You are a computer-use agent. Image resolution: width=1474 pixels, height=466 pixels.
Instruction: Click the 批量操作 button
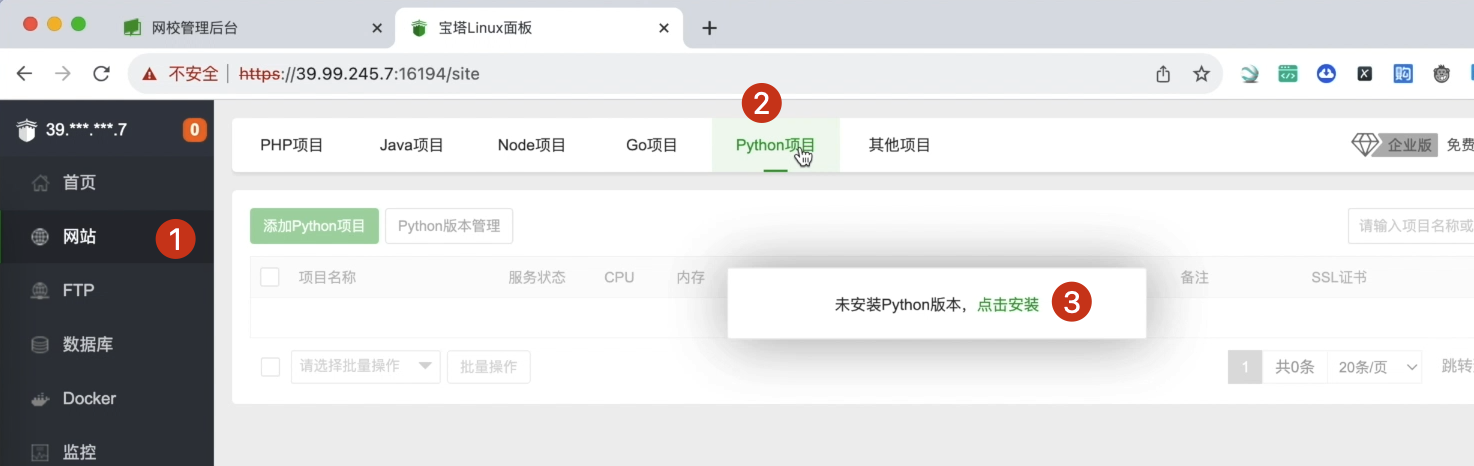click(489, 367)
